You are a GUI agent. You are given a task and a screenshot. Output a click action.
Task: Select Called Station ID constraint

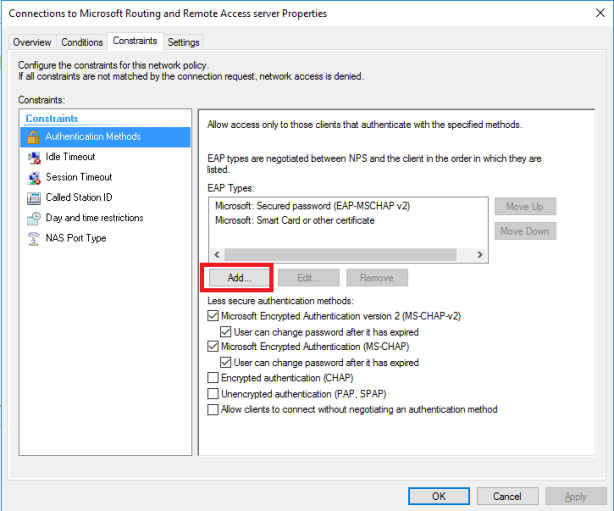[105, 198]
